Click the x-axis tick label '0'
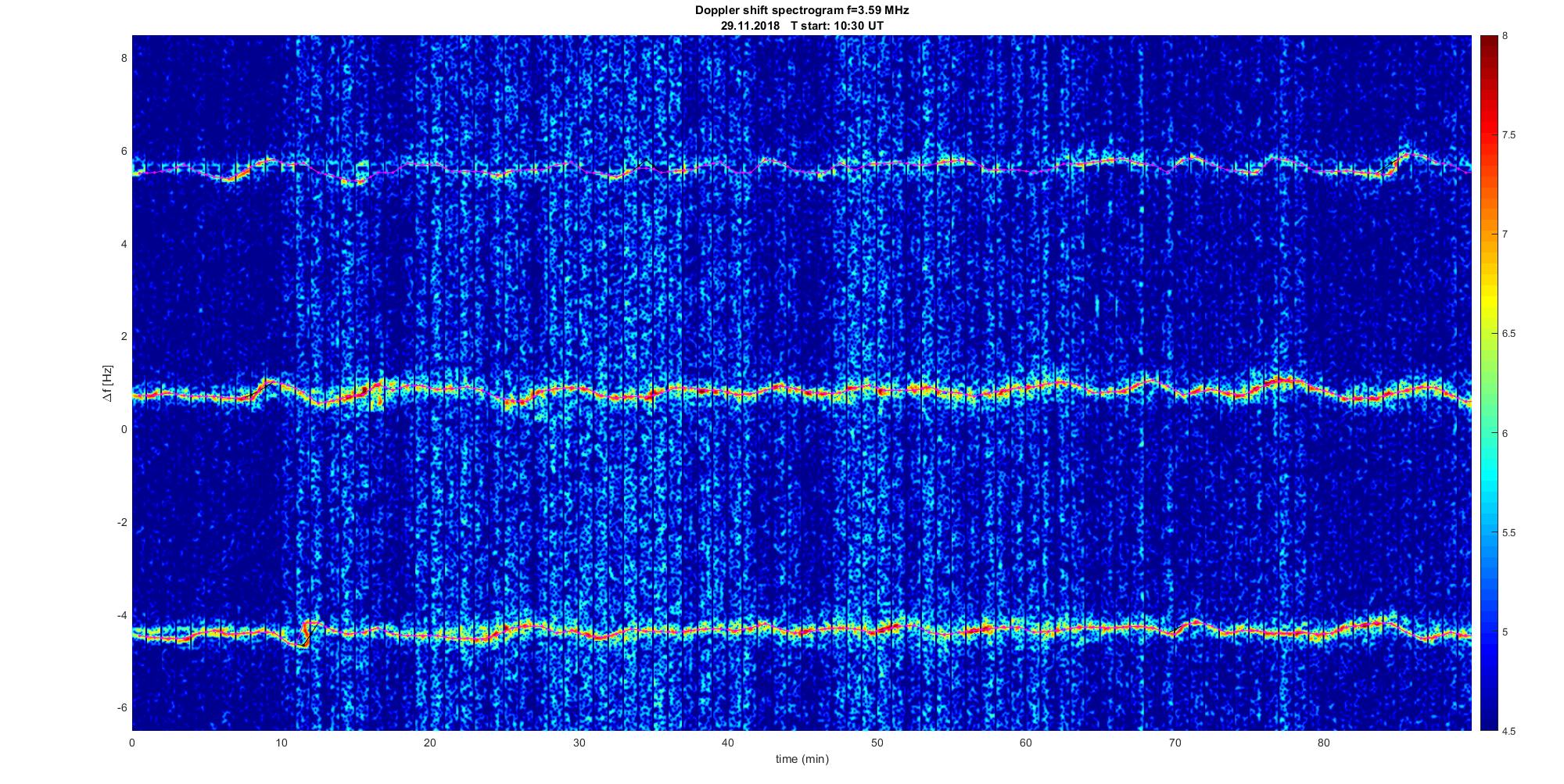 point(132,743)
